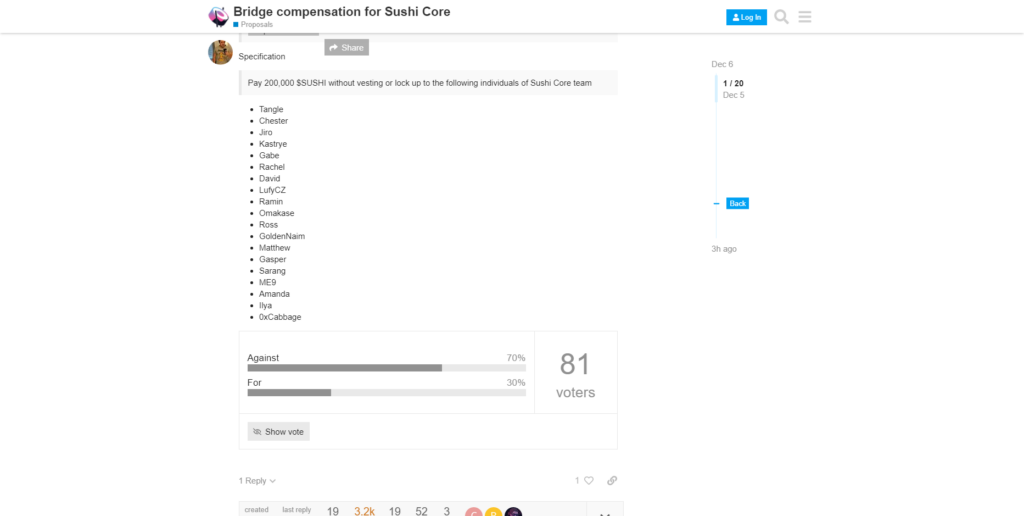Jump to 3h ago timeline end
The width and height of the screenshot is (1024, 516).
click(724, 249)
